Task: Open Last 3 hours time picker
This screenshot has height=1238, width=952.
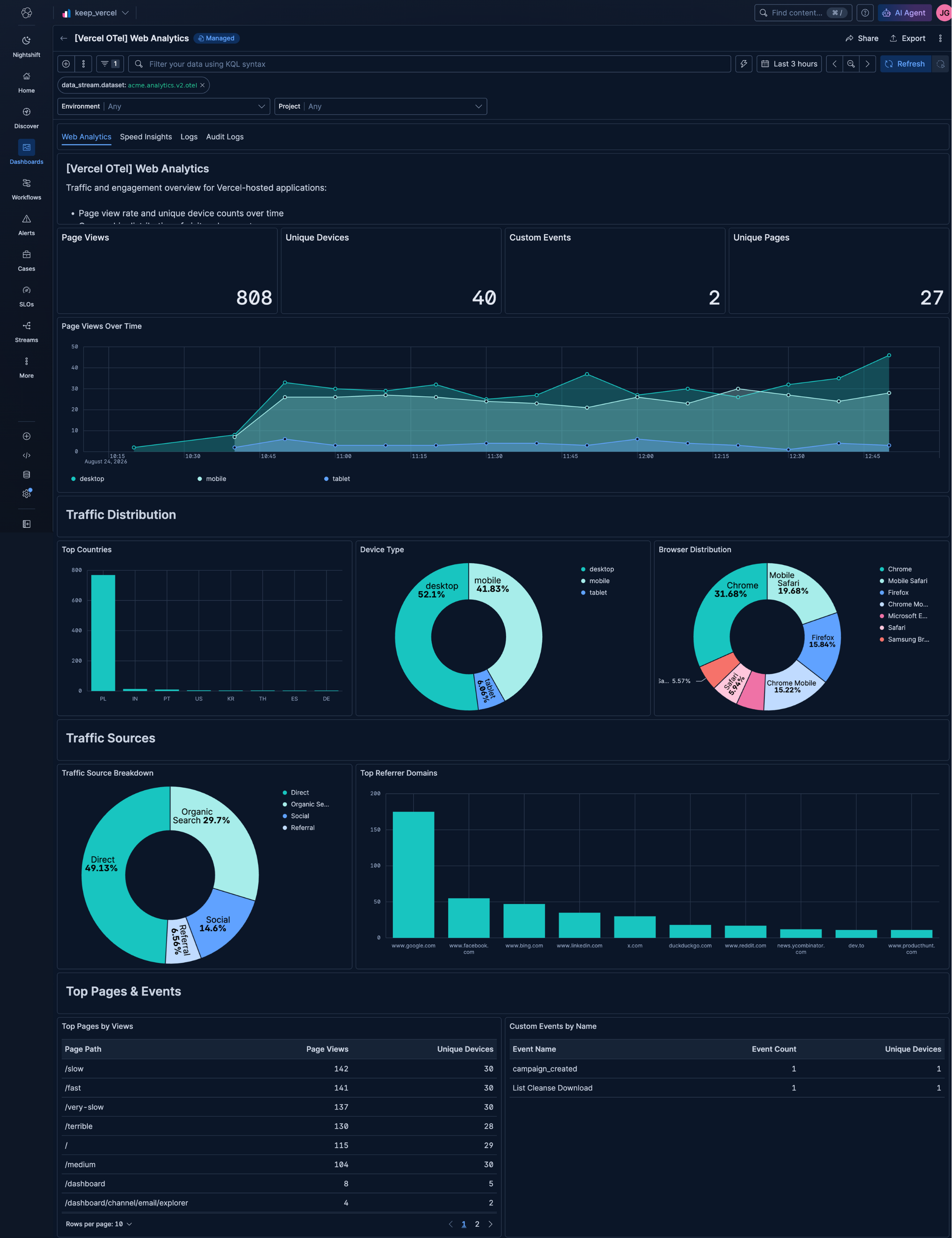Action: coord(789,64)
